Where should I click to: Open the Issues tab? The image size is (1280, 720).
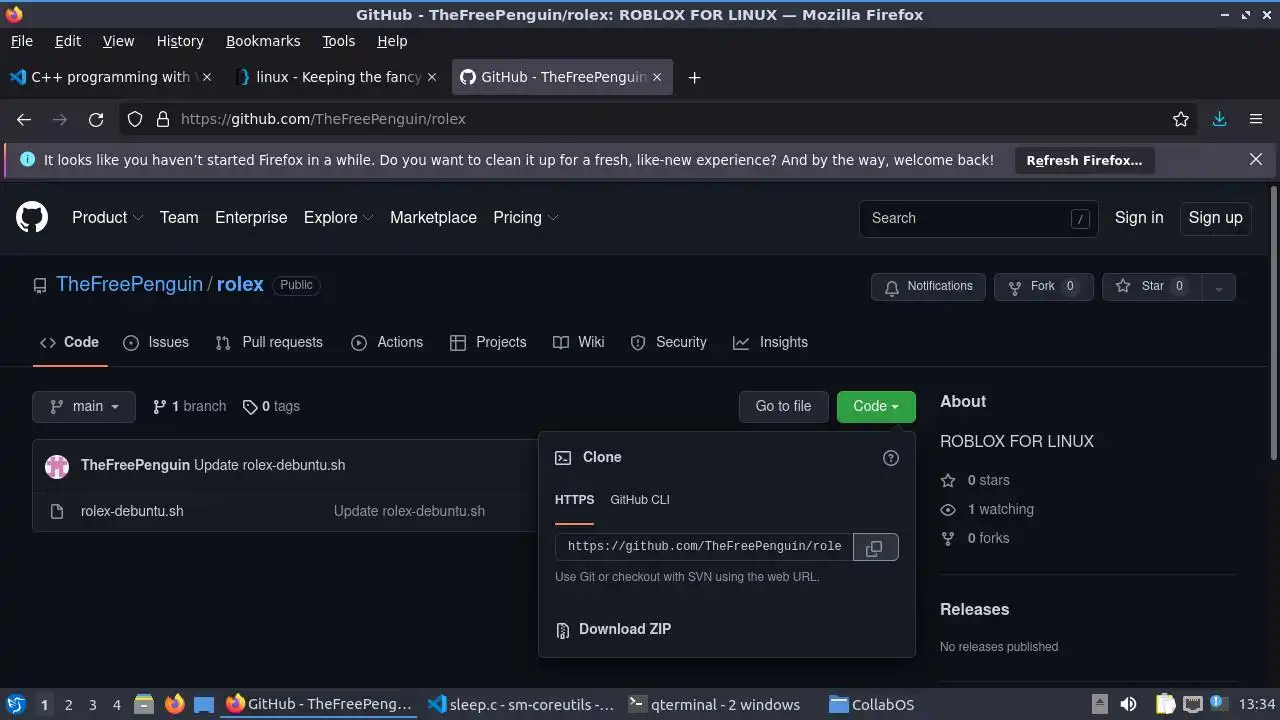point(156,342)
